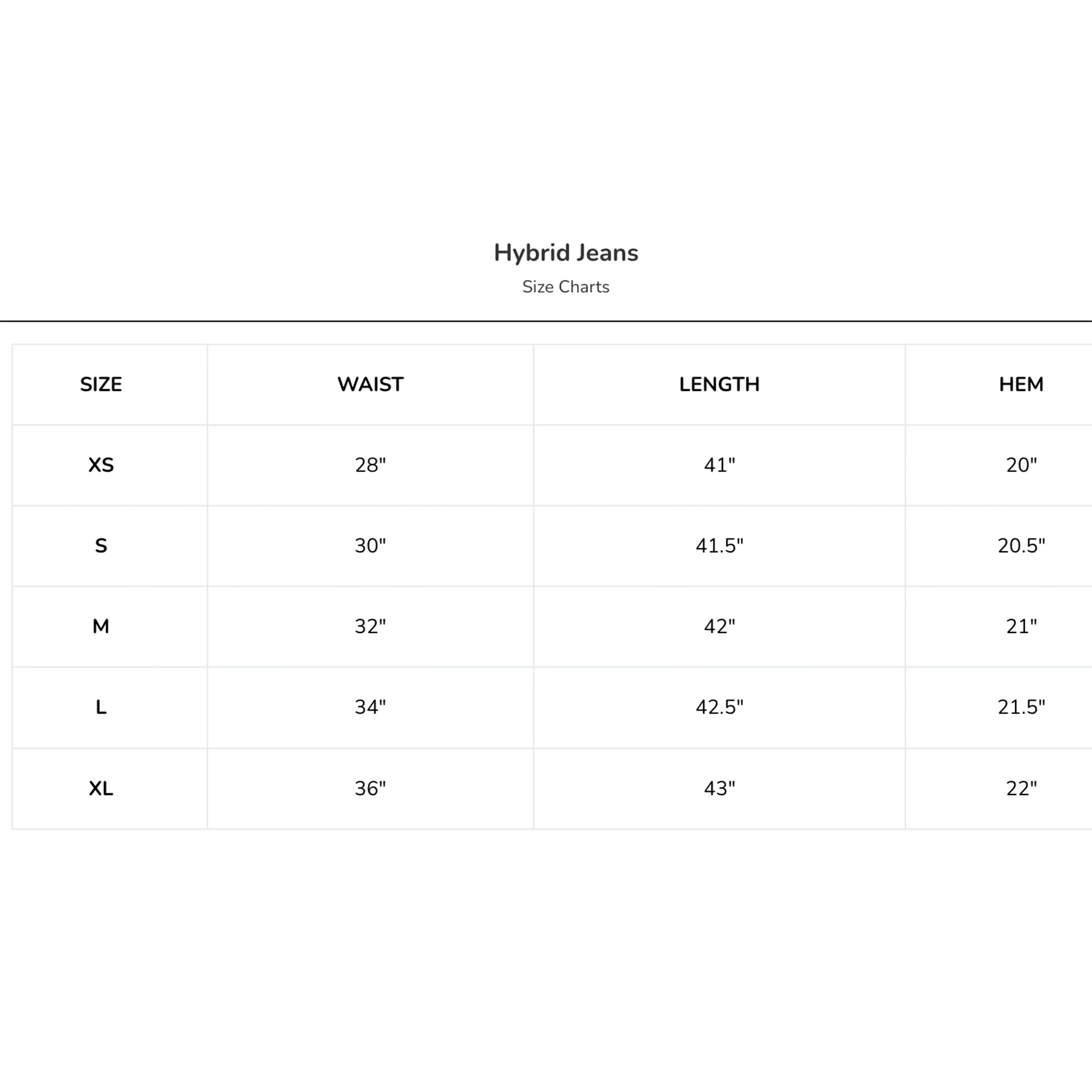Select the WAIST column header
Viewport: 1092px width, 1092px height.
point(370,384)
